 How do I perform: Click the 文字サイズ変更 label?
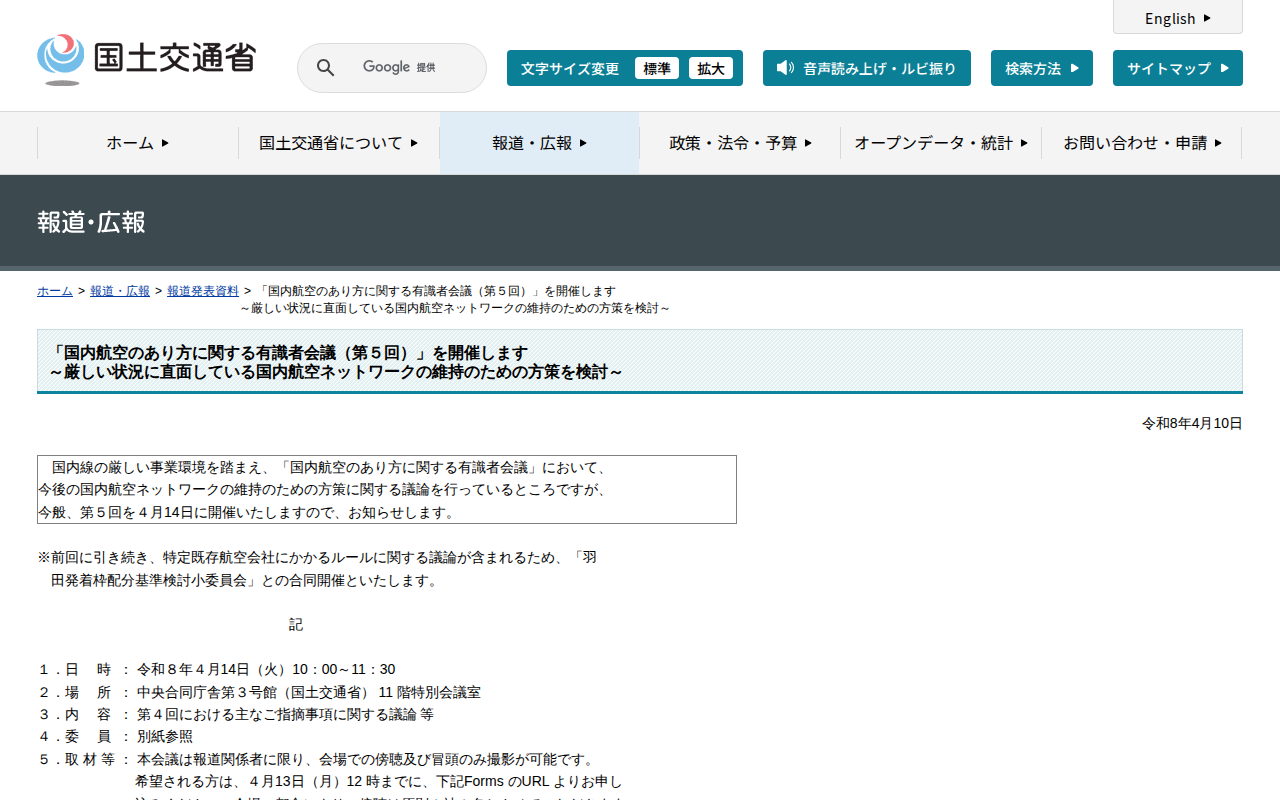tap(570, 68)
